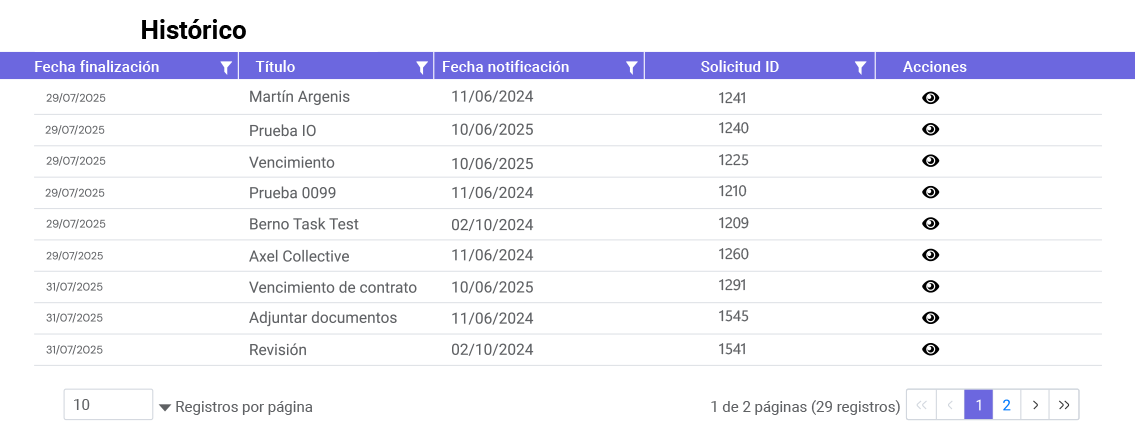Click the records per page field

[108, 405]
